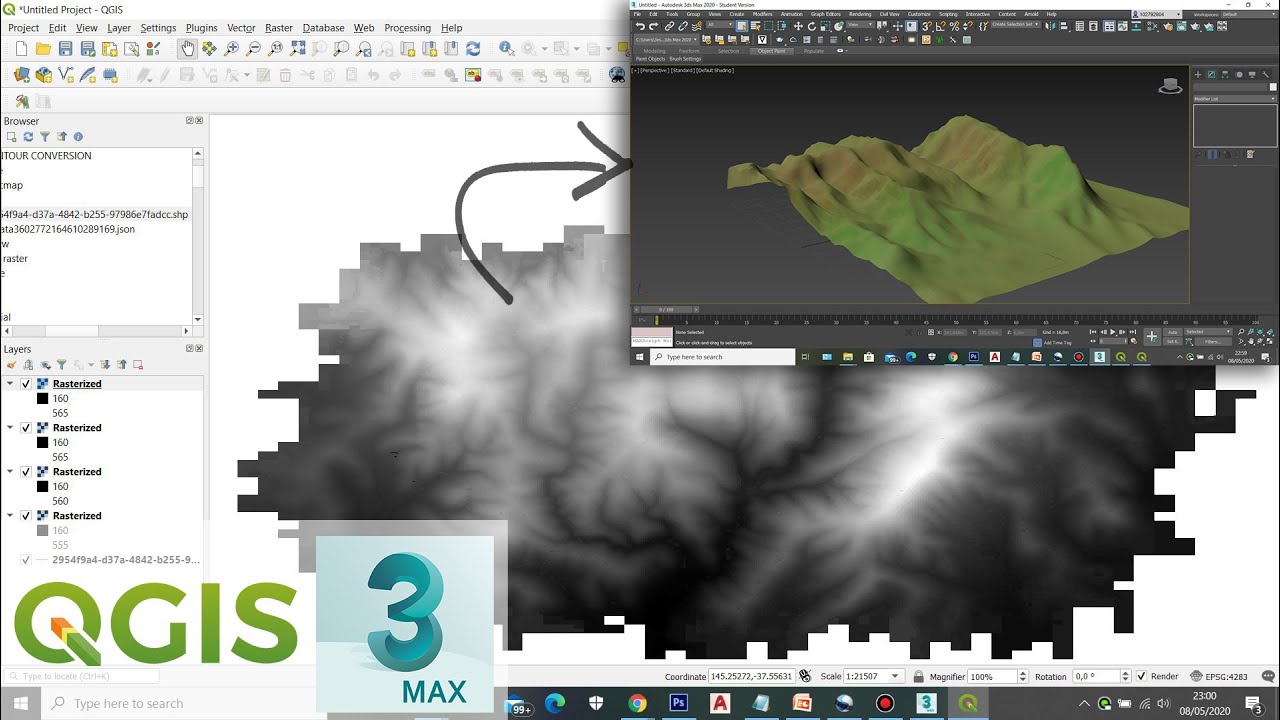Click the Coordinate input field

coord(752,677)
